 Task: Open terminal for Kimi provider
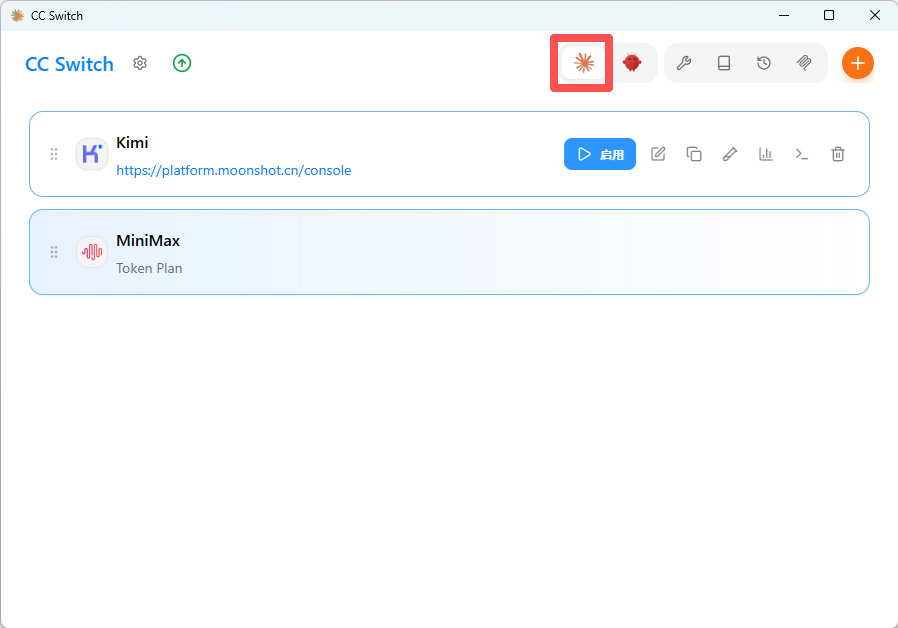click(x=802, y=154)
